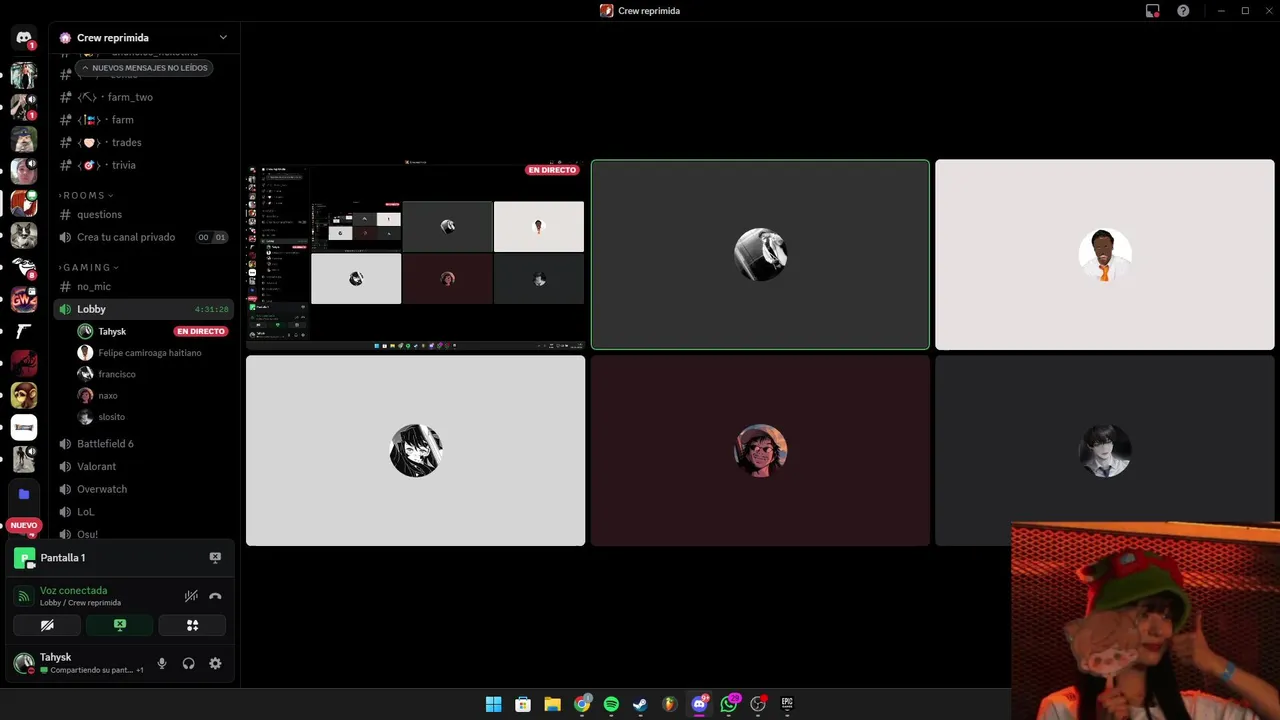Select user Tahysk in Lobby list

pyautogui.click(x=112, y=331)
